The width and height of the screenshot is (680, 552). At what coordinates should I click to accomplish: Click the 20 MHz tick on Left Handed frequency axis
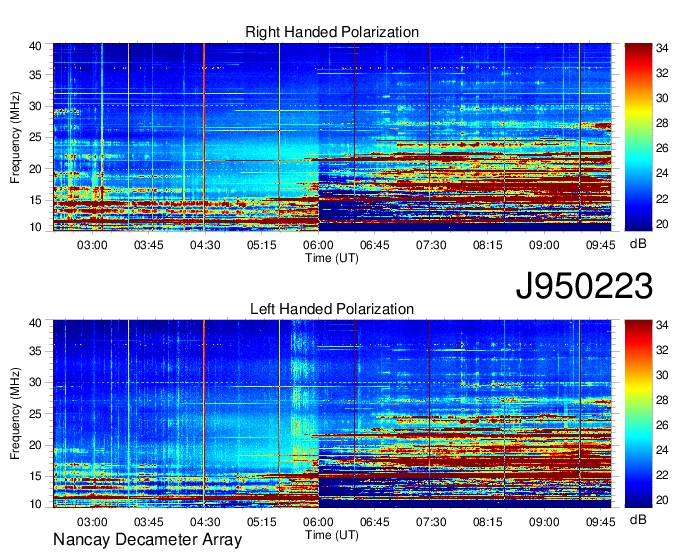tap(35, 445)
